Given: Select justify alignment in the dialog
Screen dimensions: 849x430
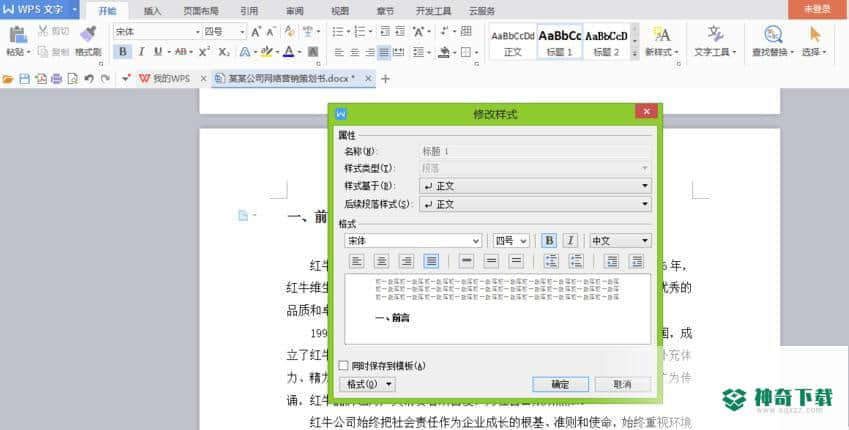Looking at the screenshot, I should pyautogui.click(x=431, y=262).
